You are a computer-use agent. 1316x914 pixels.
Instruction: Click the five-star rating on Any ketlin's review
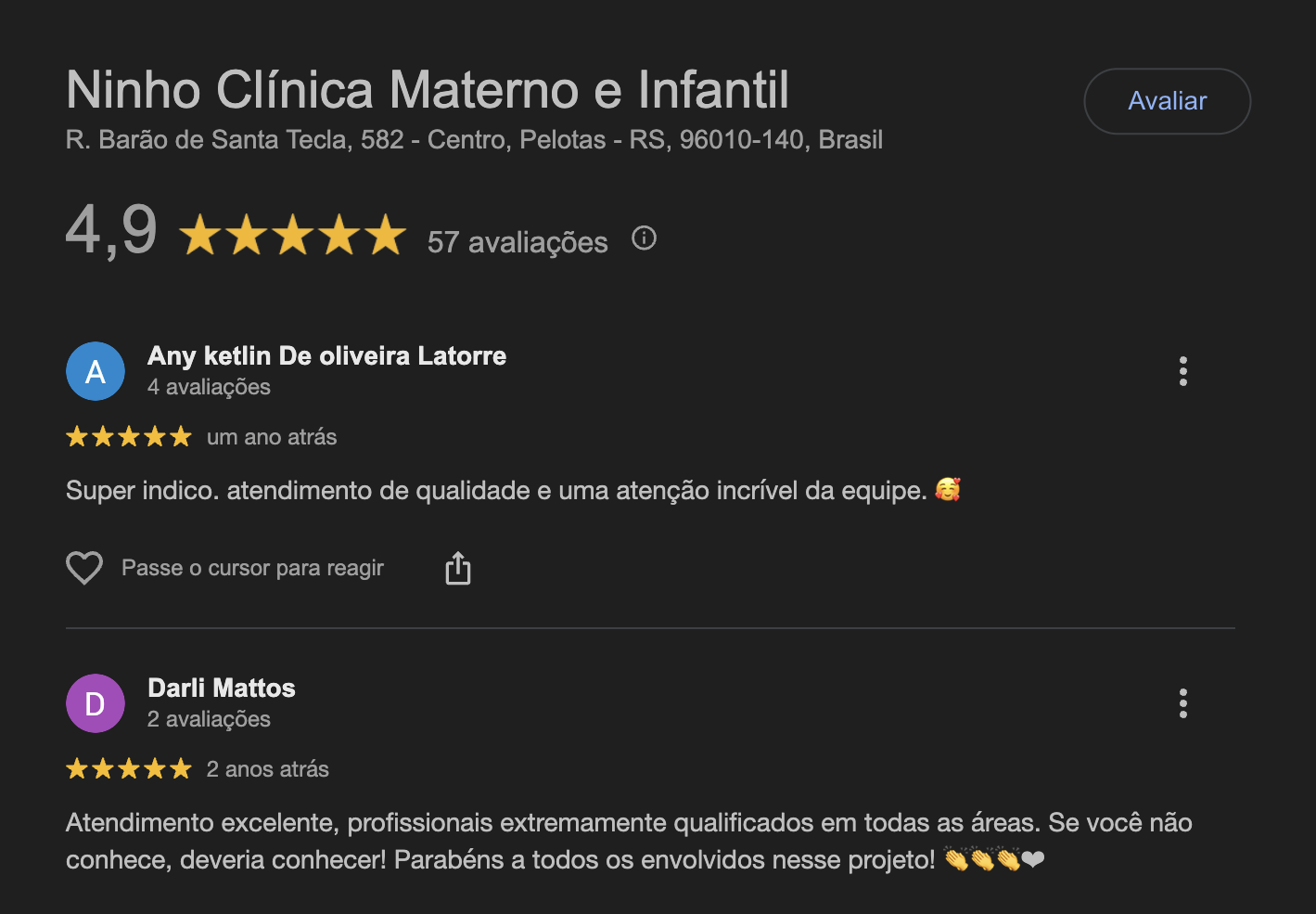[129, 437]
